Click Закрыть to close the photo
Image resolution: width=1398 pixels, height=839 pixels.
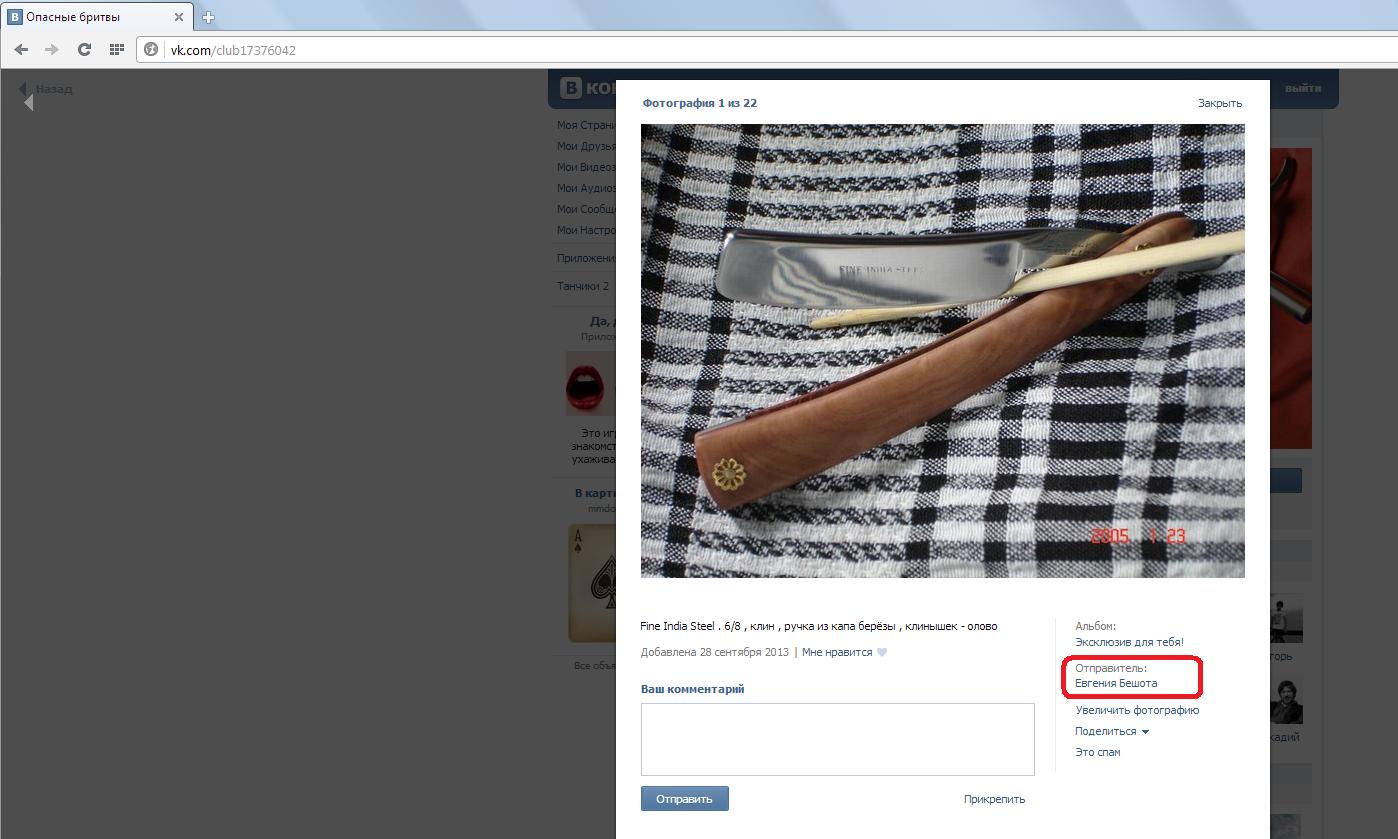(x=1219, y=103)
